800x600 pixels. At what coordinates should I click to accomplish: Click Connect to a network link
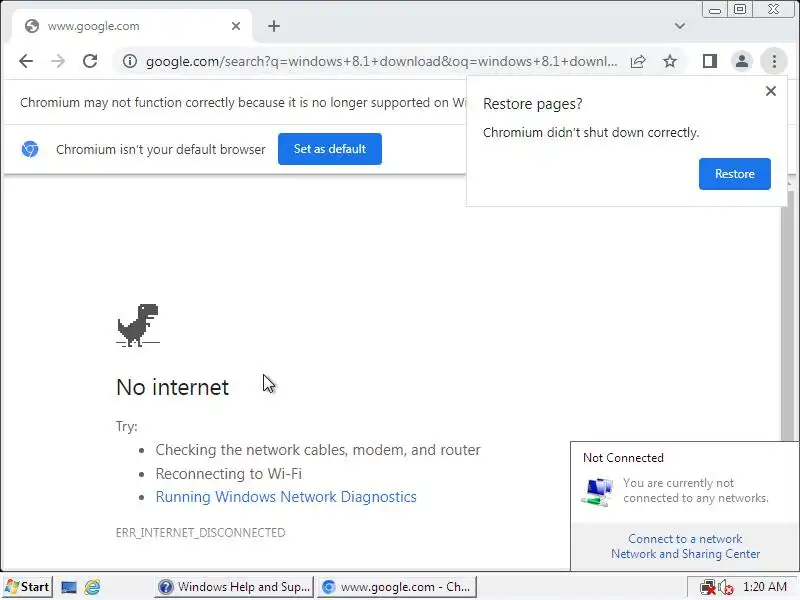point(685,539)
